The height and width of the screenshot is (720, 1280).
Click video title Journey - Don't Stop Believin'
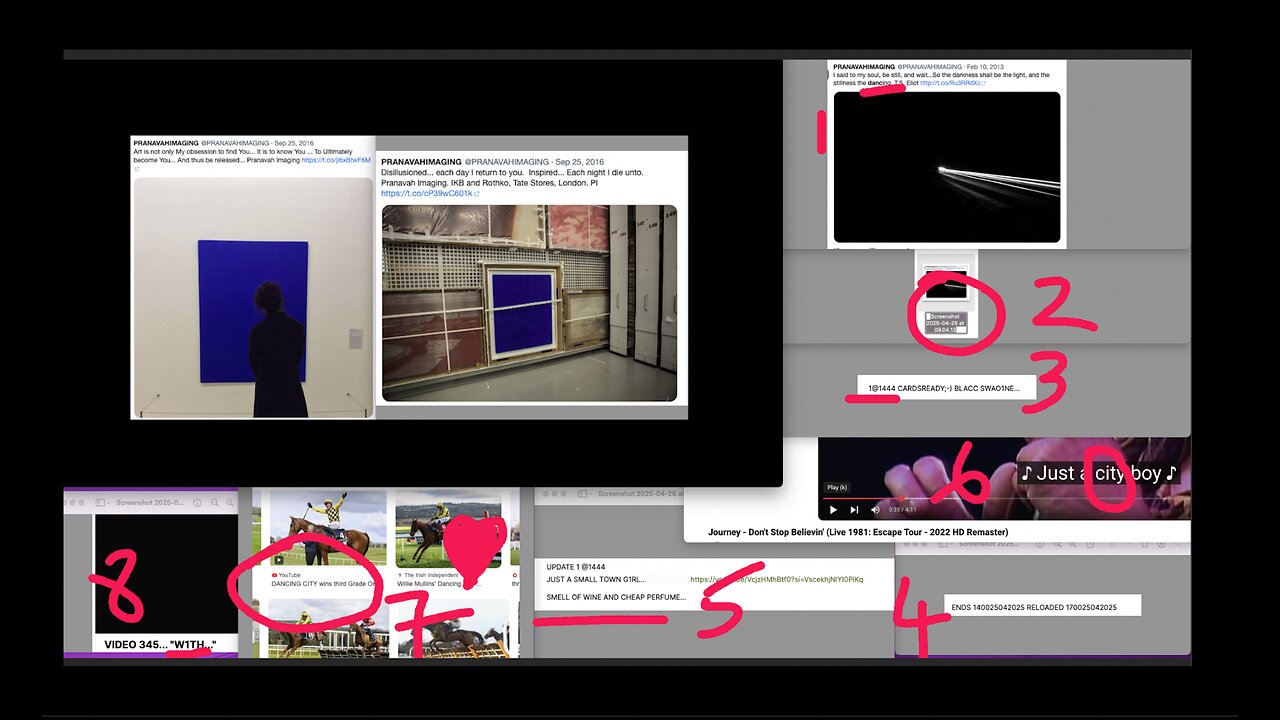pos(858,532)
